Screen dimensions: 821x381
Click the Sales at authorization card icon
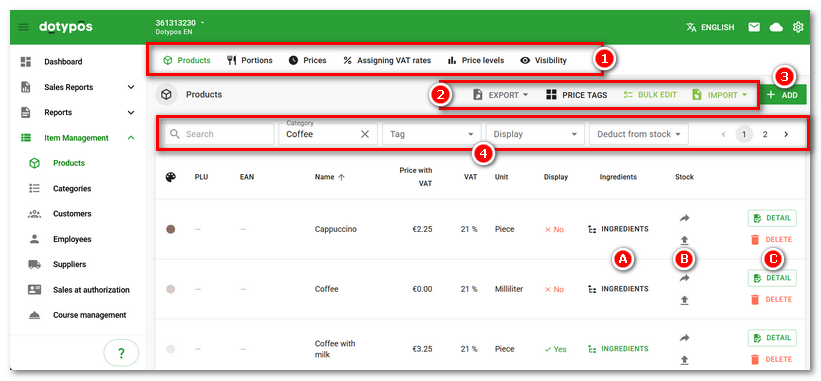pyautogui.click(x=35, y=289)
